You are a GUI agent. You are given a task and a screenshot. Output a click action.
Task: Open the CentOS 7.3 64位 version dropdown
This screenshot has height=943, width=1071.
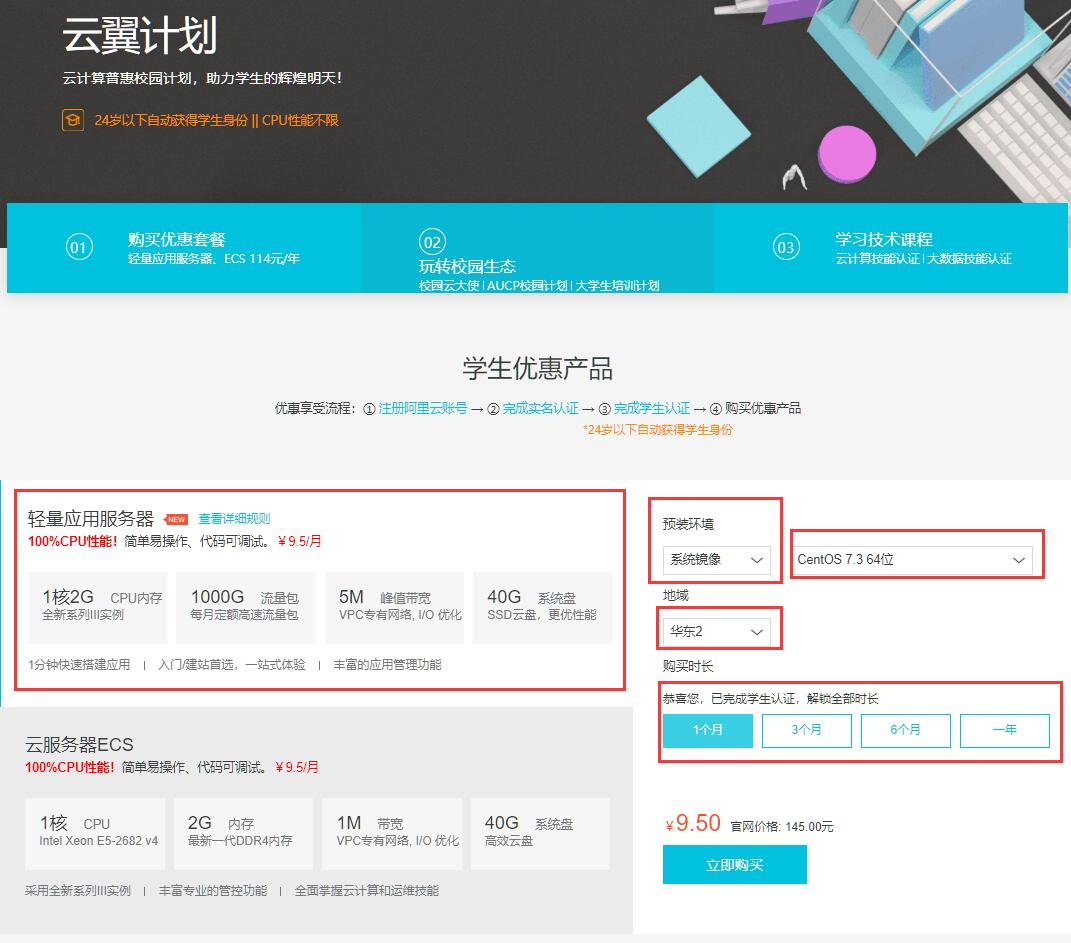coord(911,560)
